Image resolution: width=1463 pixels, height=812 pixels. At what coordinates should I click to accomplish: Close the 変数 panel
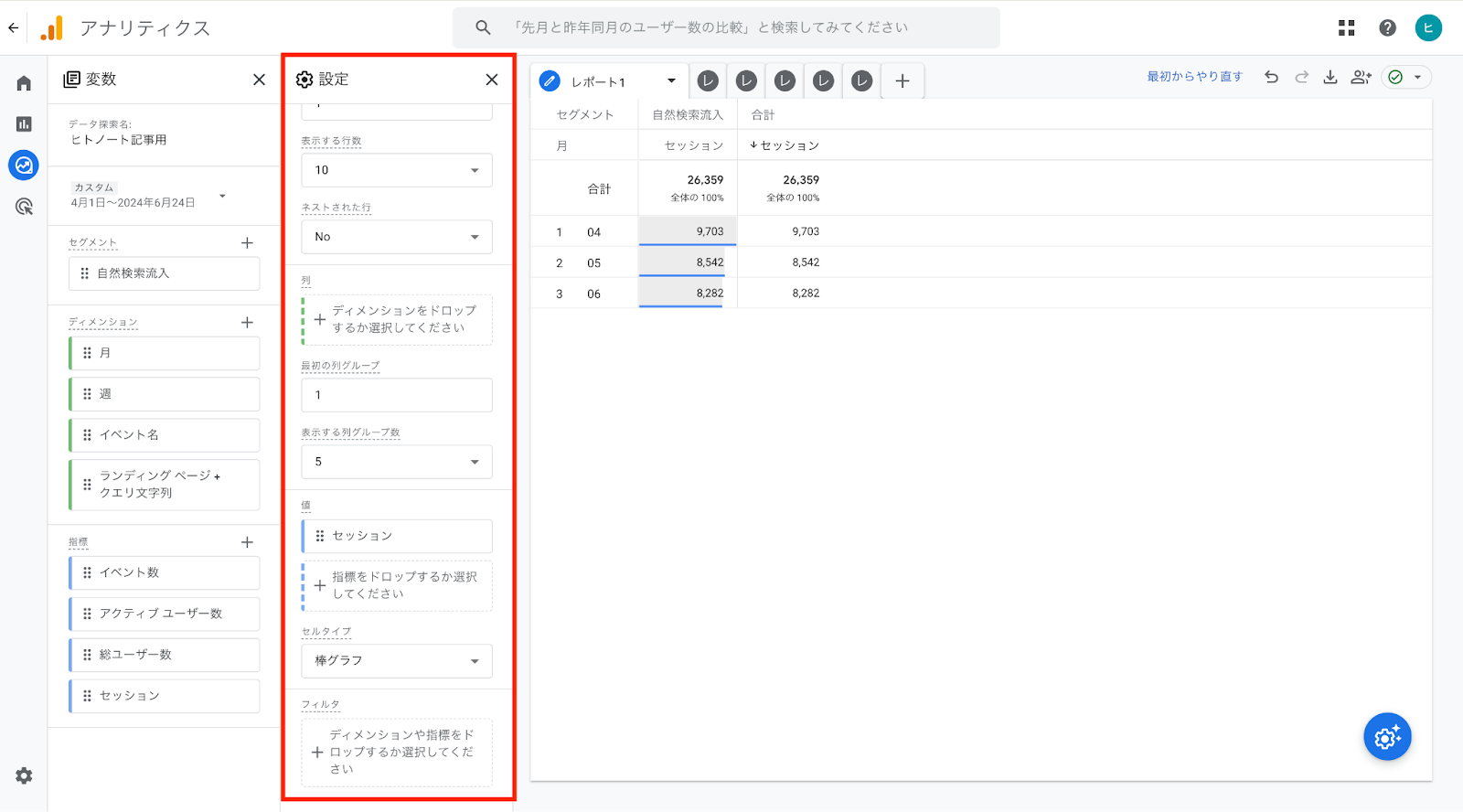tap(259, 80)
